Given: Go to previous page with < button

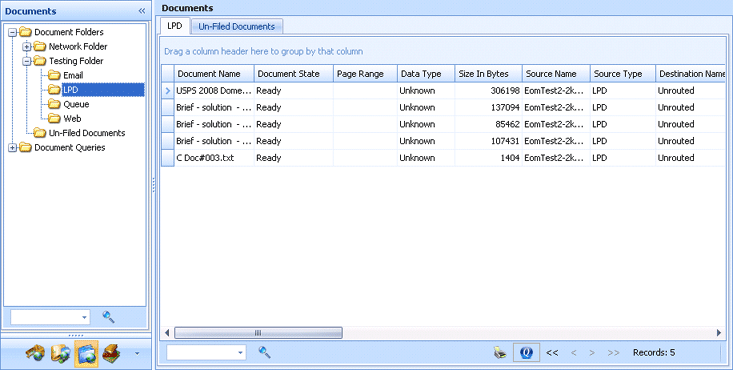Looking at the screenshot, I should click(574, 353).
